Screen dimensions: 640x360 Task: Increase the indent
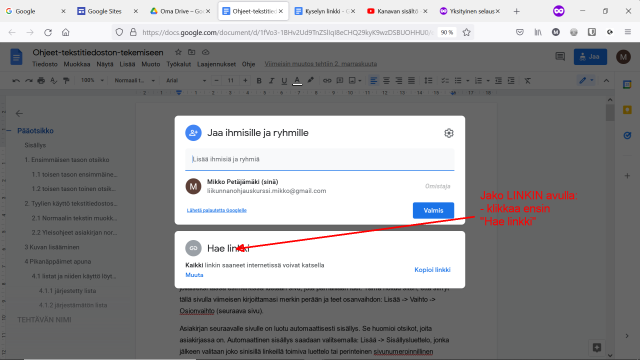(511, 81)
